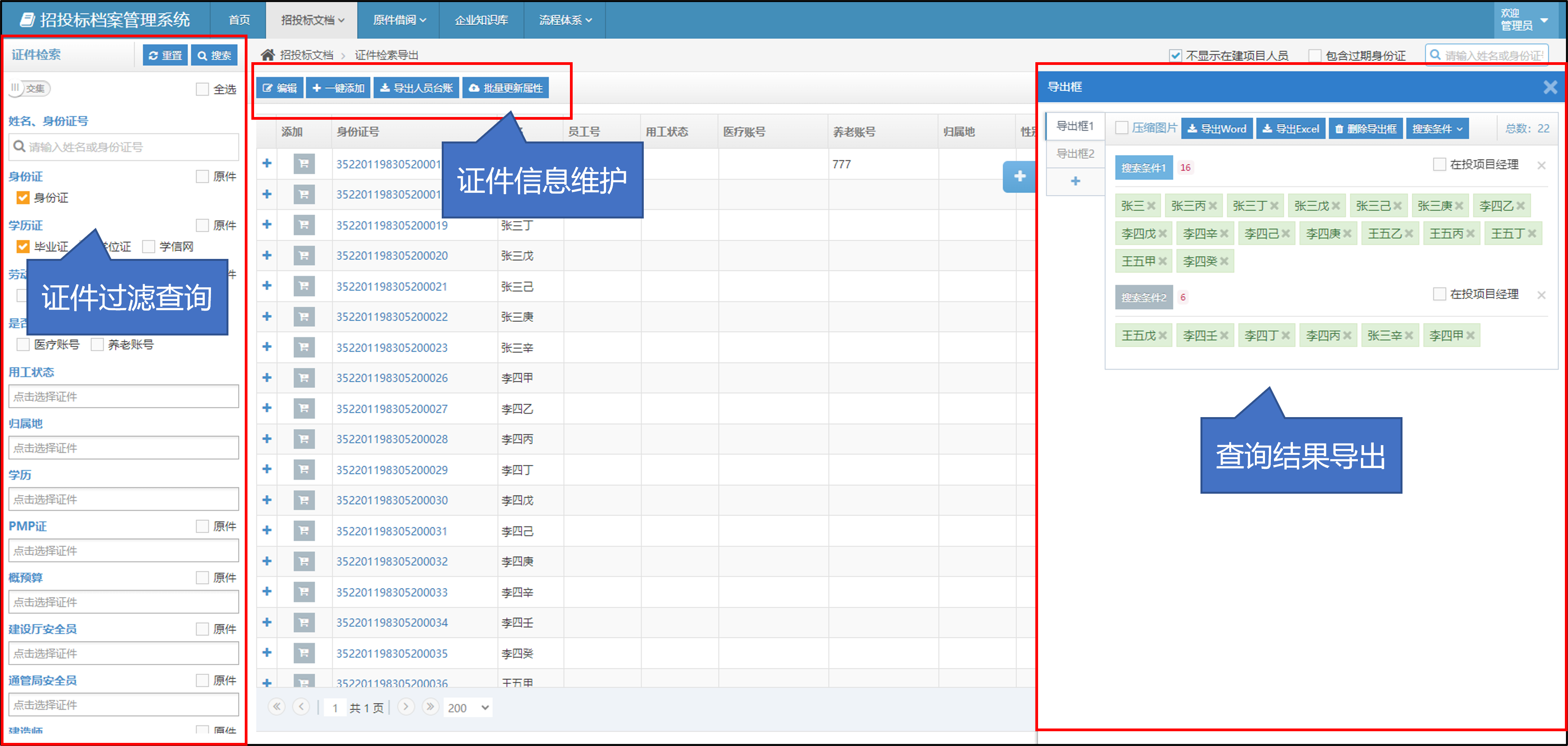Open the 原件借阅 dropdown menu
Viewport: 1568px width, 746px height.
click(x=399, y=20)
